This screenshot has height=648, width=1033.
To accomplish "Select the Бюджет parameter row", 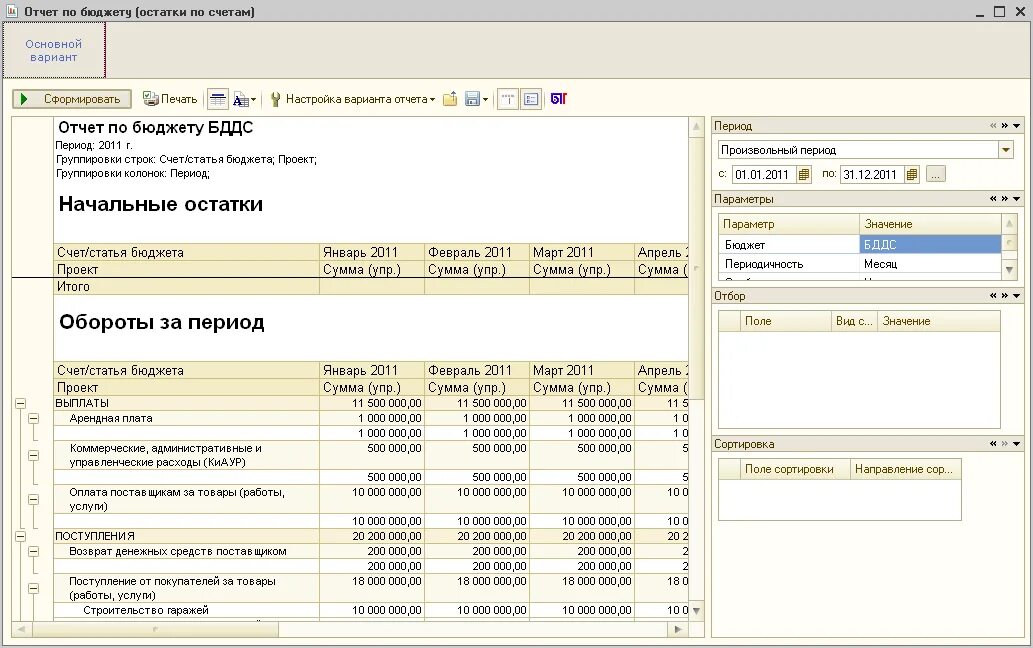I will click(x=860, y=244).
